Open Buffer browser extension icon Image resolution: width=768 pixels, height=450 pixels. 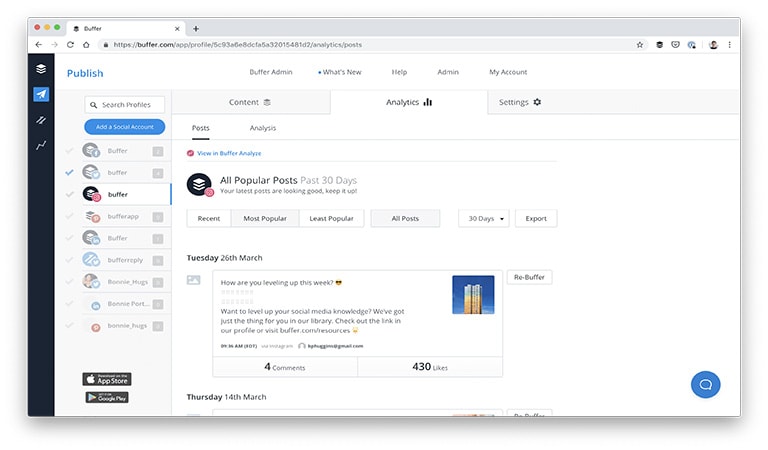(659, 45)
